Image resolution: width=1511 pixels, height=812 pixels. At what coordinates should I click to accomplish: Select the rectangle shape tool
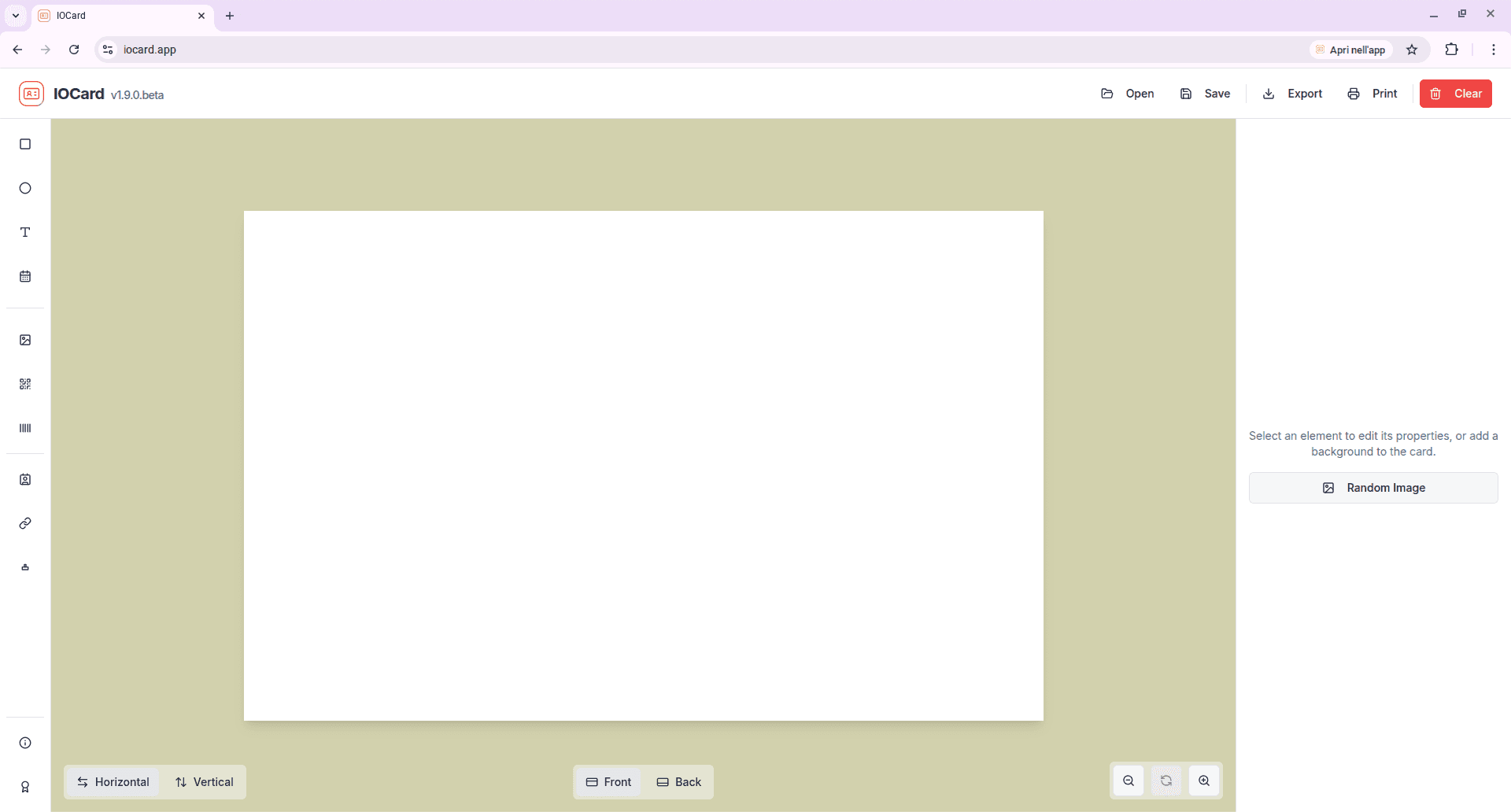click(x=25, y=144)
